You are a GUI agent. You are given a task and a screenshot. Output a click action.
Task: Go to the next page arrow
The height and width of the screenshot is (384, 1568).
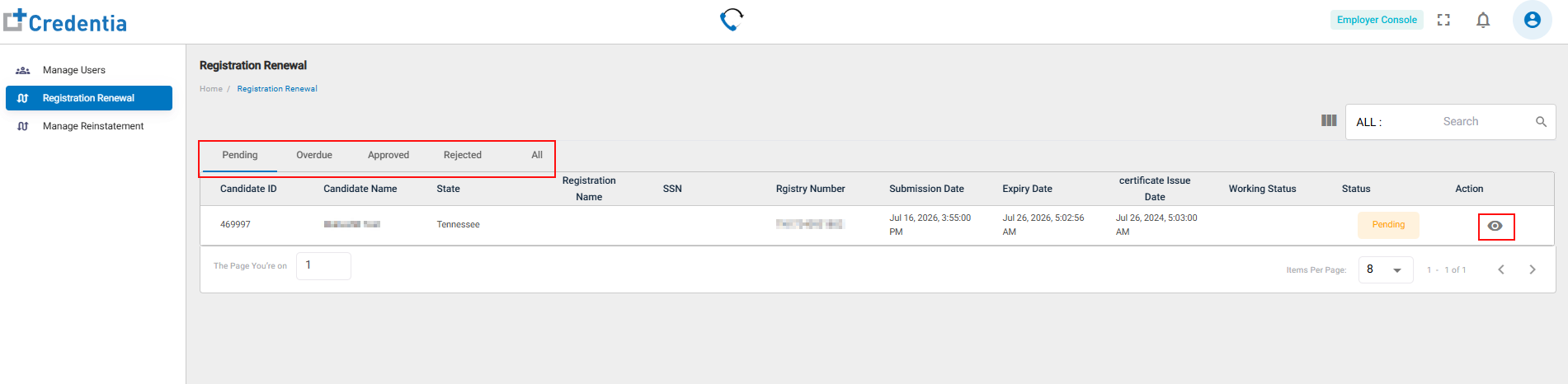coord(1533,269)
